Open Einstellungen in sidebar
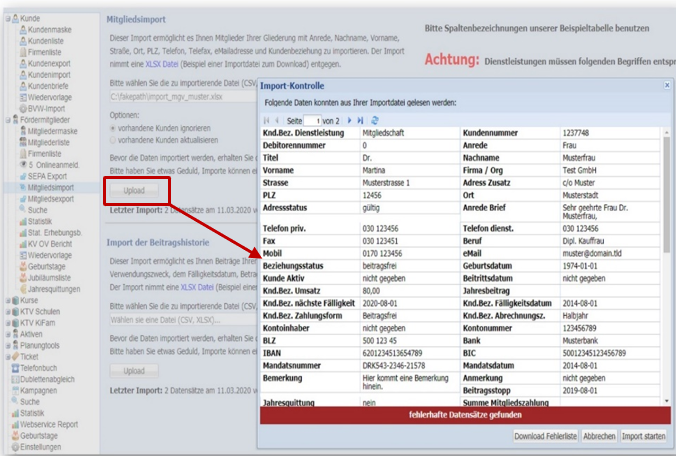 (36, 447)
